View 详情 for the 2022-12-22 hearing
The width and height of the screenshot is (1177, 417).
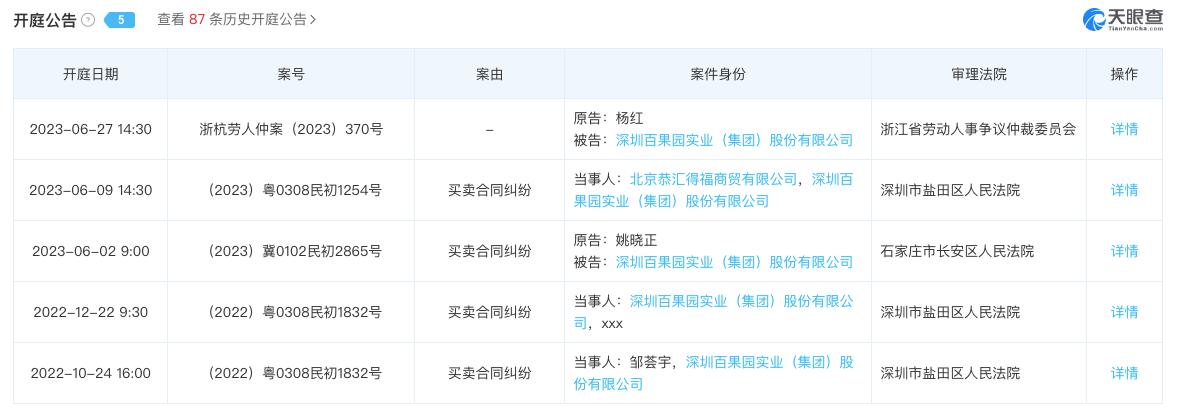(1124, 312)
